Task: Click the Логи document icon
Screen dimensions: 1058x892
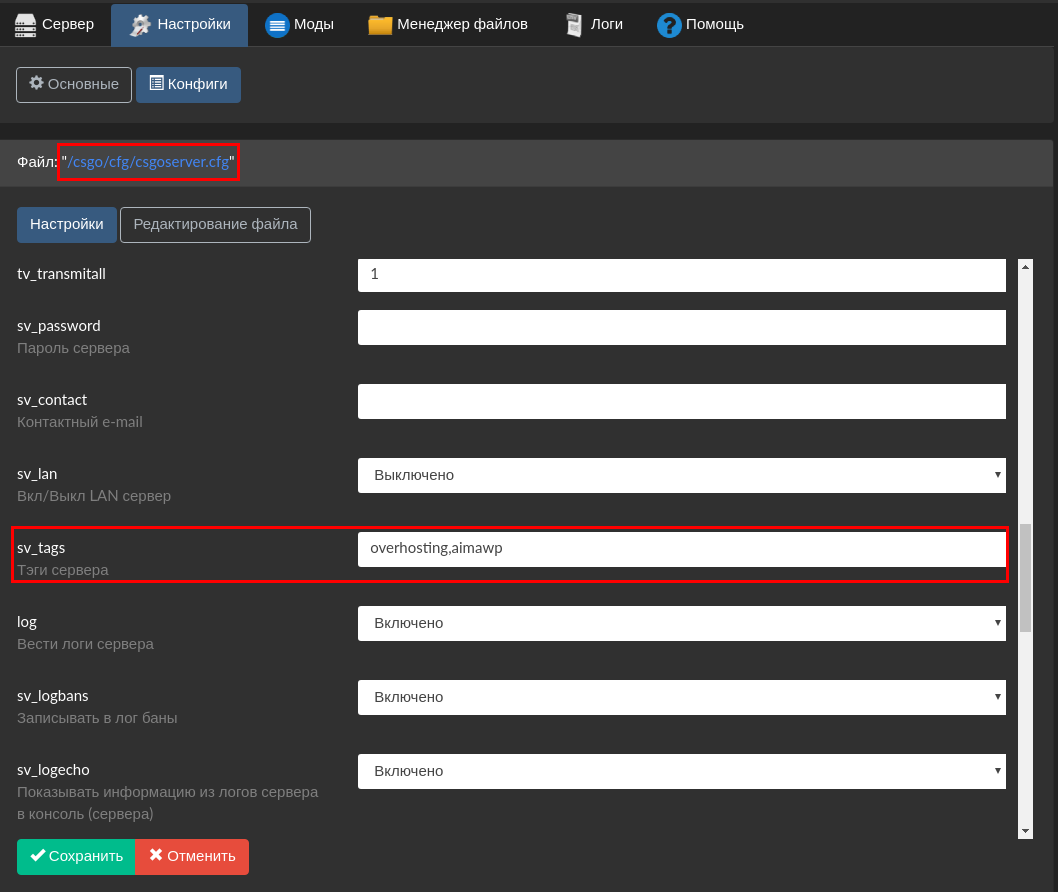Action: [574, 25]
